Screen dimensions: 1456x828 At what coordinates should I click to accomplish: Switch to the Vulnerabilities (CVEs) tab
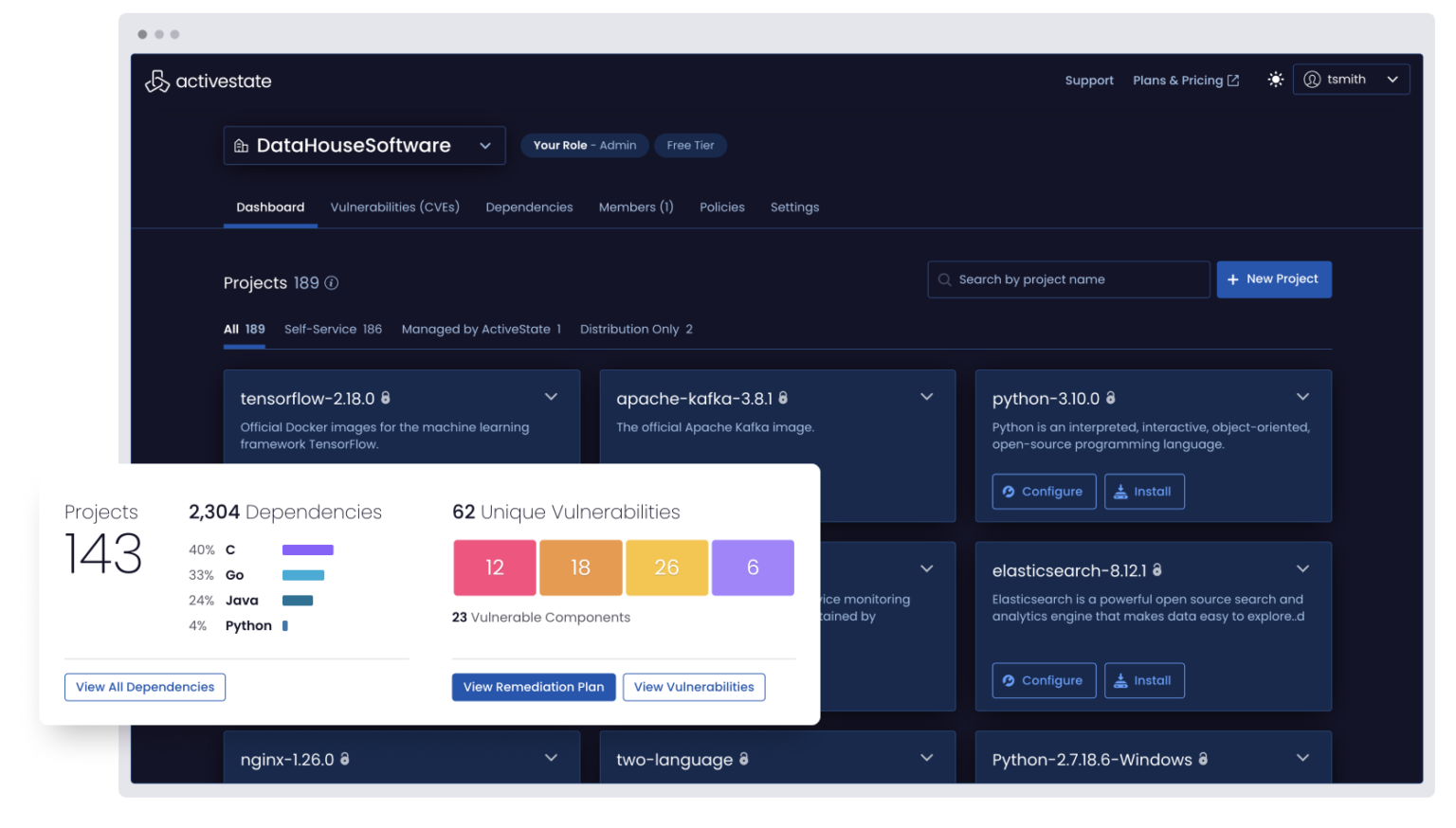pyautogui.click(x=394, y=207)
